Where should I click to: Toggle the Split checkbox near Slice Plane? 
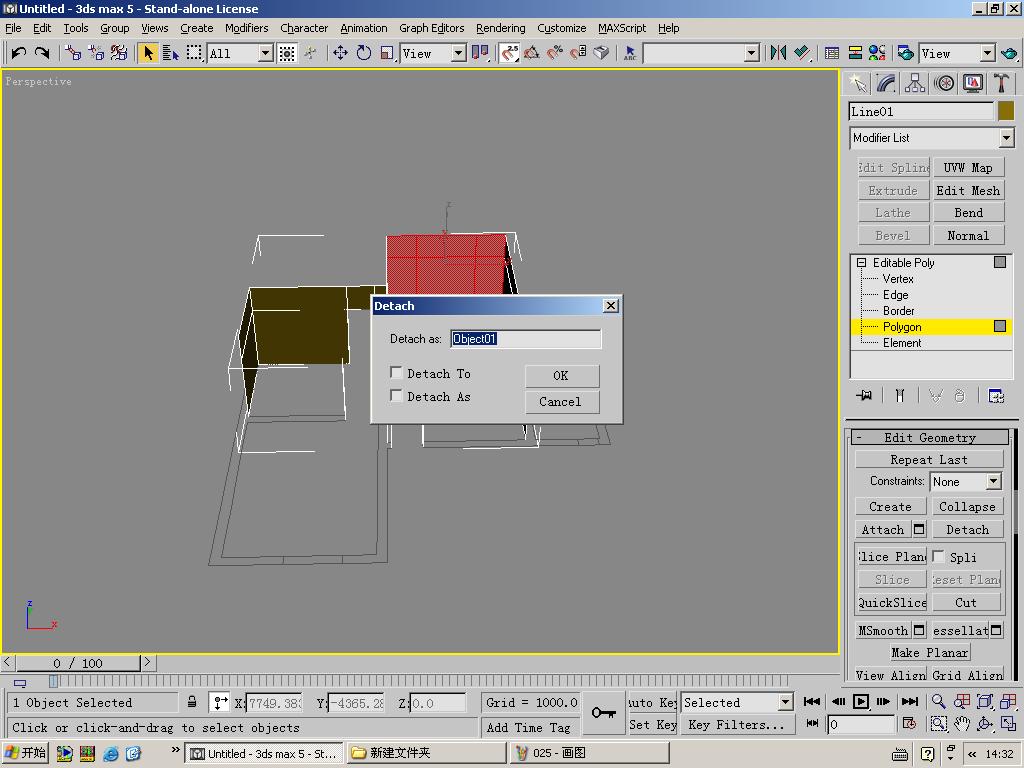938,556
